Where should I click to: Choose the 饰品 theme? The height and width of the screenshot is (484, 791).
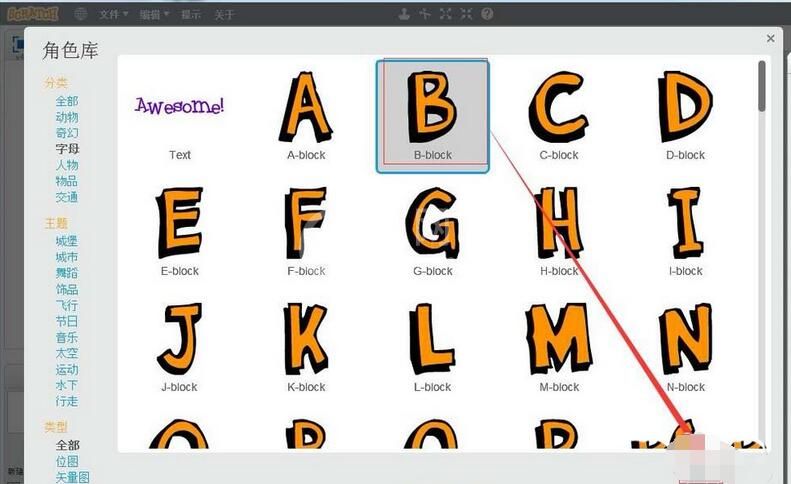coord(67,289)
